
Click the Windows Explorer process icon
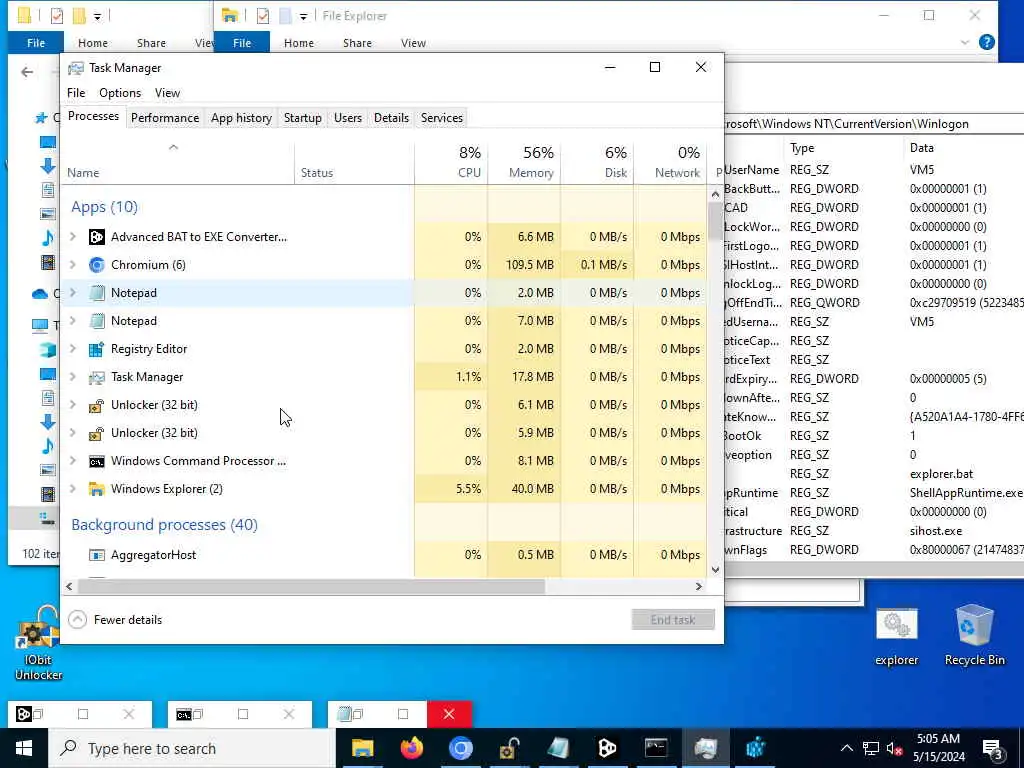coord(97,489)
